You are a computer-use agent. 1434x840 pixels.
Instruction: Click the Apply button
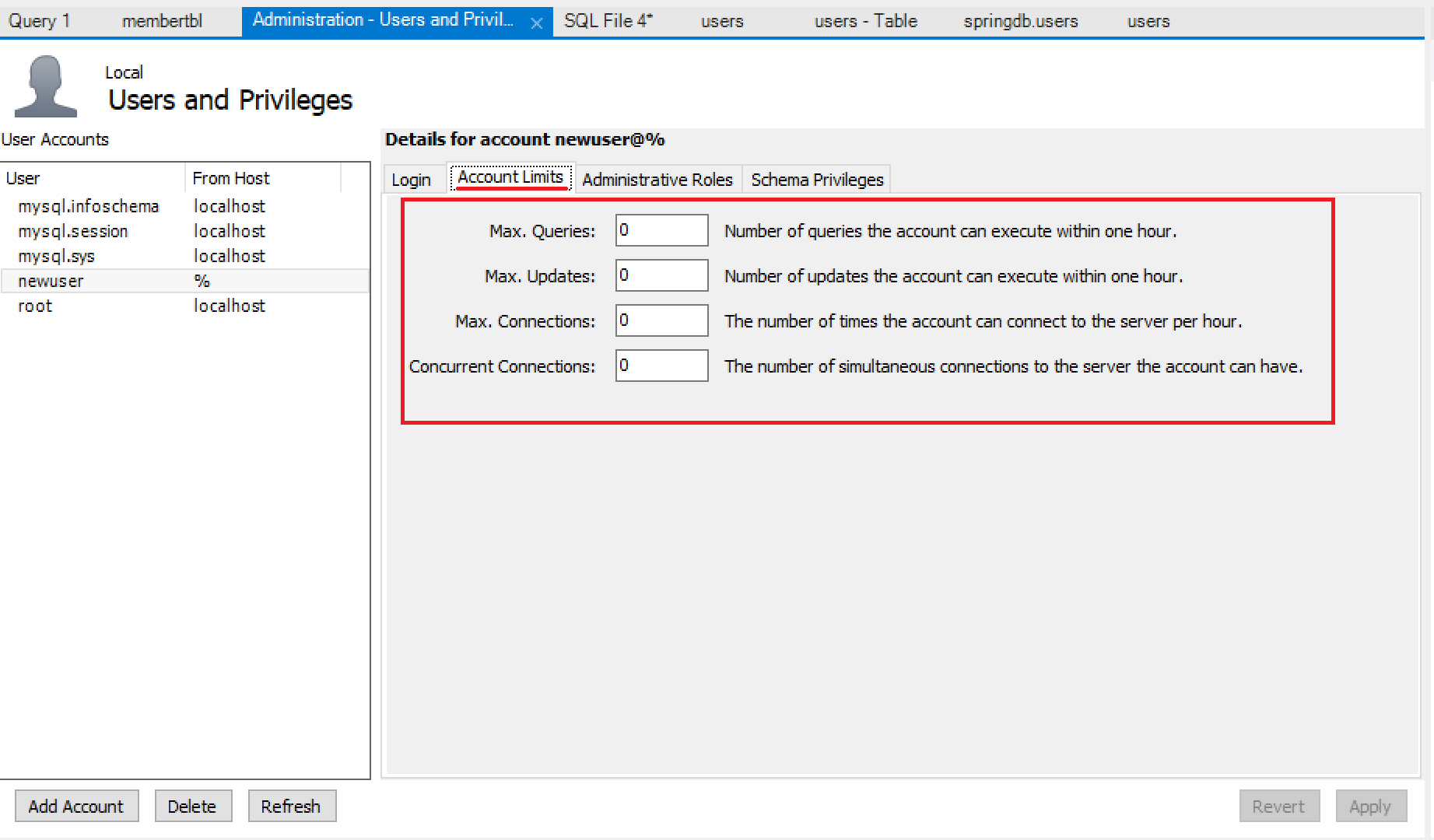point(1370,807)
